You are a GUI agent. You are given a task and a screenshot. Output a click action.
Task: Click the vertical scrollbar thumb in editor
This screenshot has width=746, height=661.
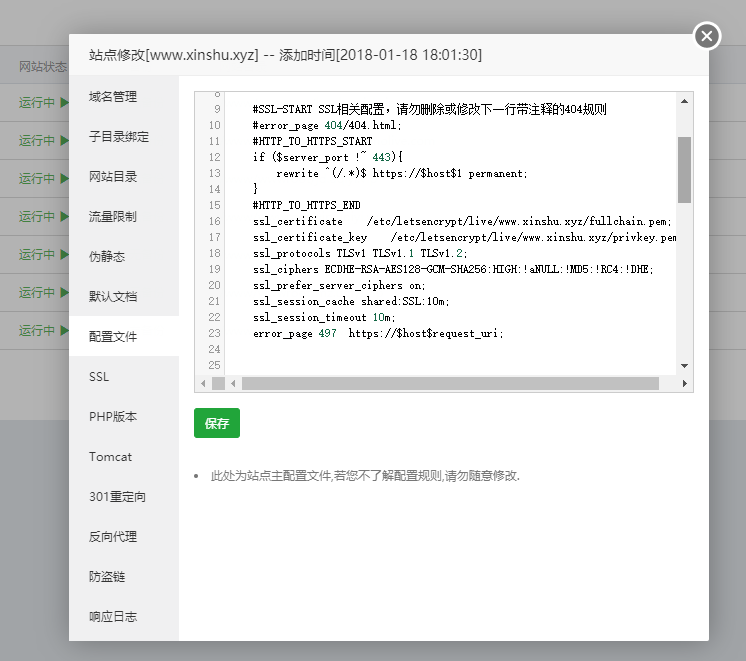point(684,170)
